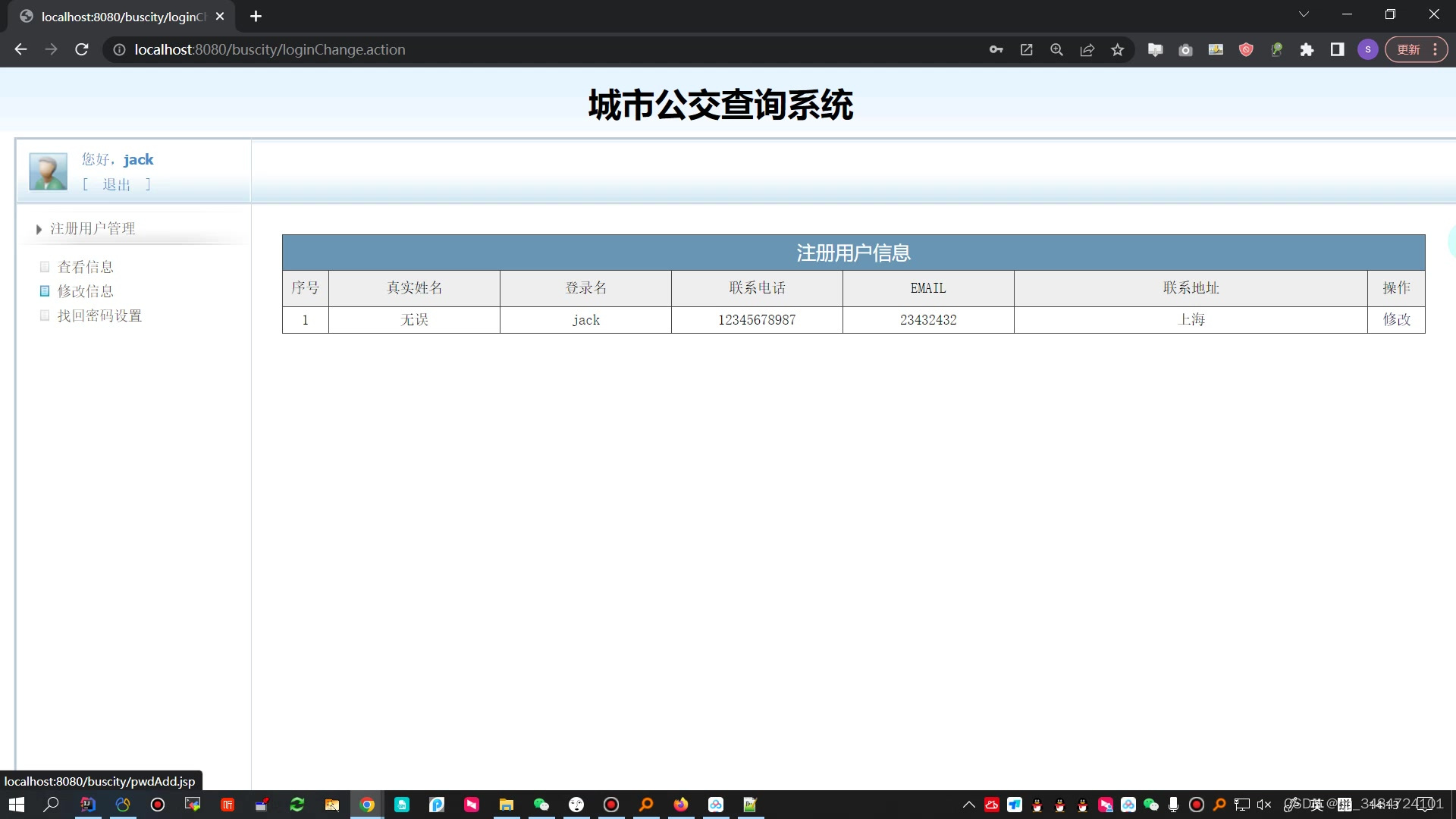Expand the 注册用户管理 menu section
Image resolution: width=1456 pixels, height=819 pixels.
(x=92, y=228)
